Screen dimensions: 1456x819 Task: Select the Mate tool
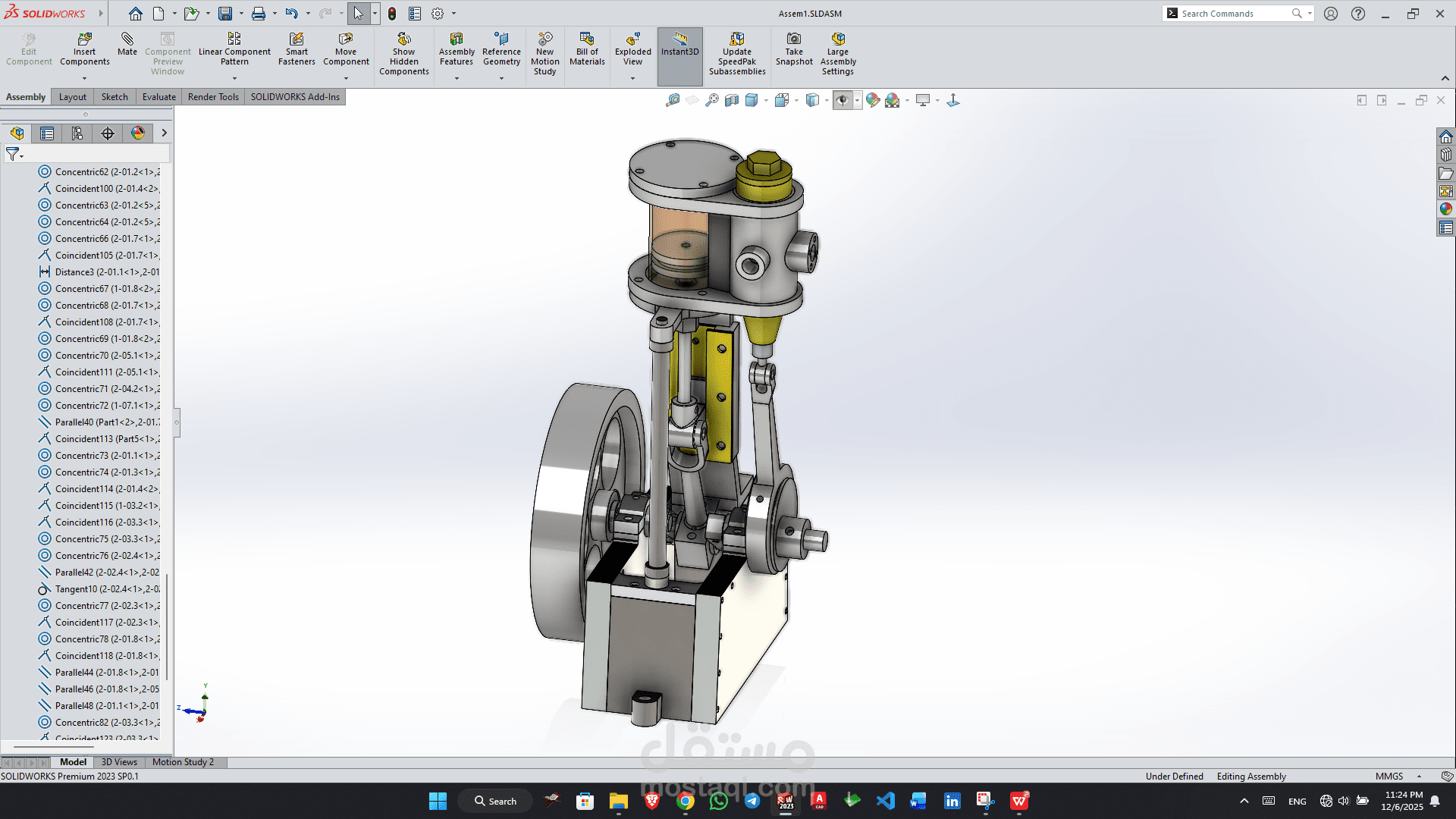(127, 44)
